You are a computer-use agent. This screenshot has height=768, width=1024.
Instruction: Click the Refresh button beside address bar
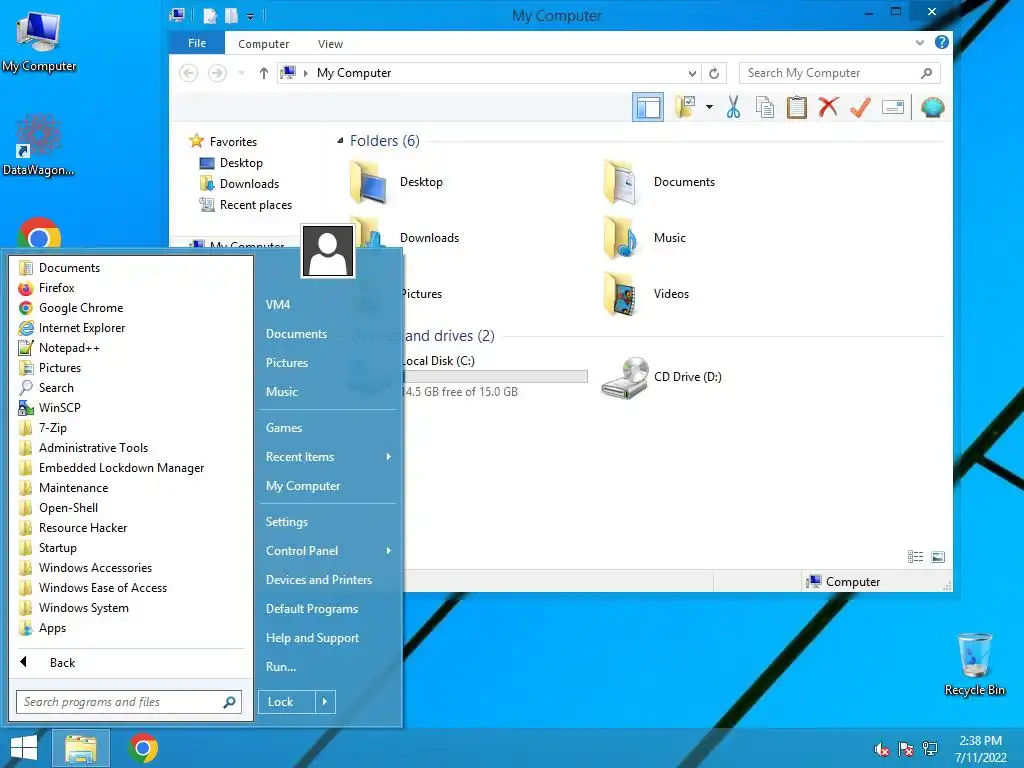[714, 73]
